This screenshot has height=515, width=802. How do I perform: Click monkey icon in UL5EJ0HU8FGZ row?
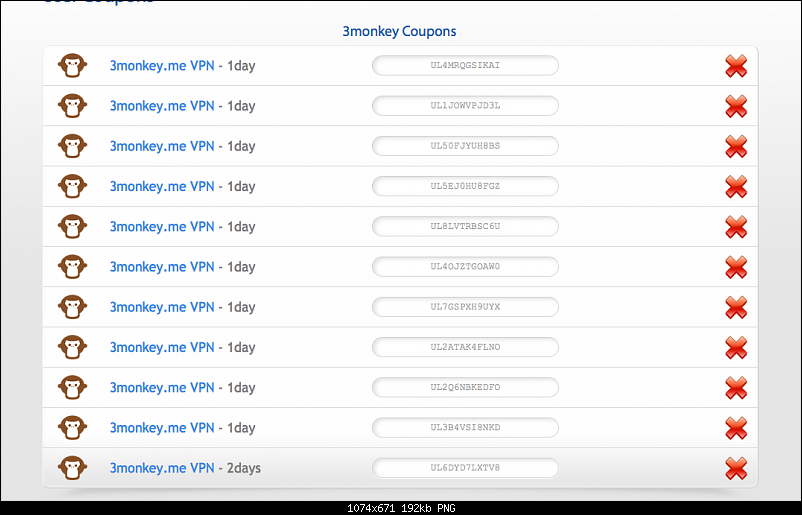72,186
